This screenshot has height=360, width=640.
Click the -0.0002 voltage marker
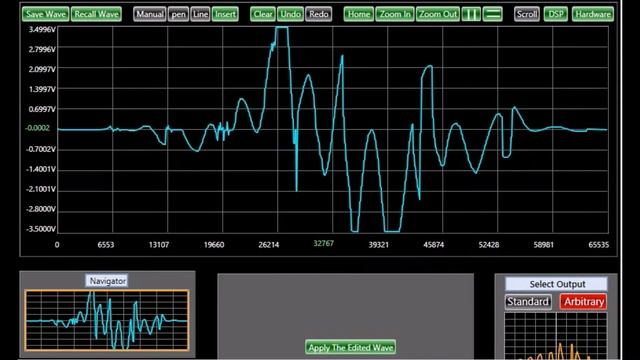click(x=37, y=128)
